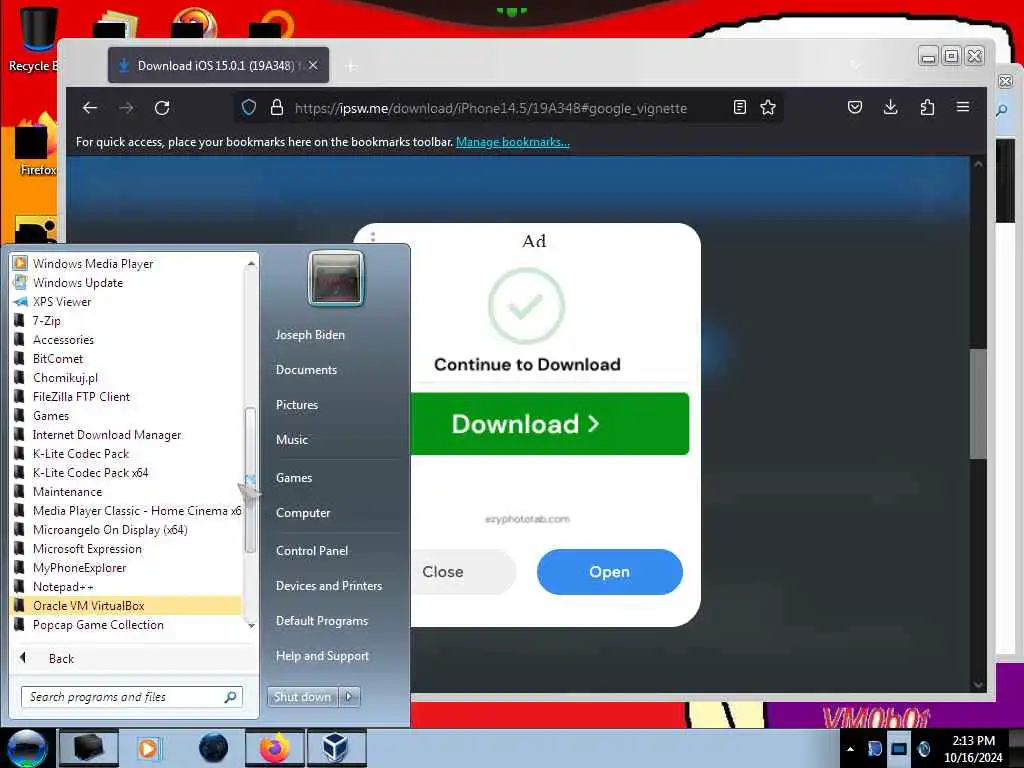Open Windows Update in programs list

(78, 283)
